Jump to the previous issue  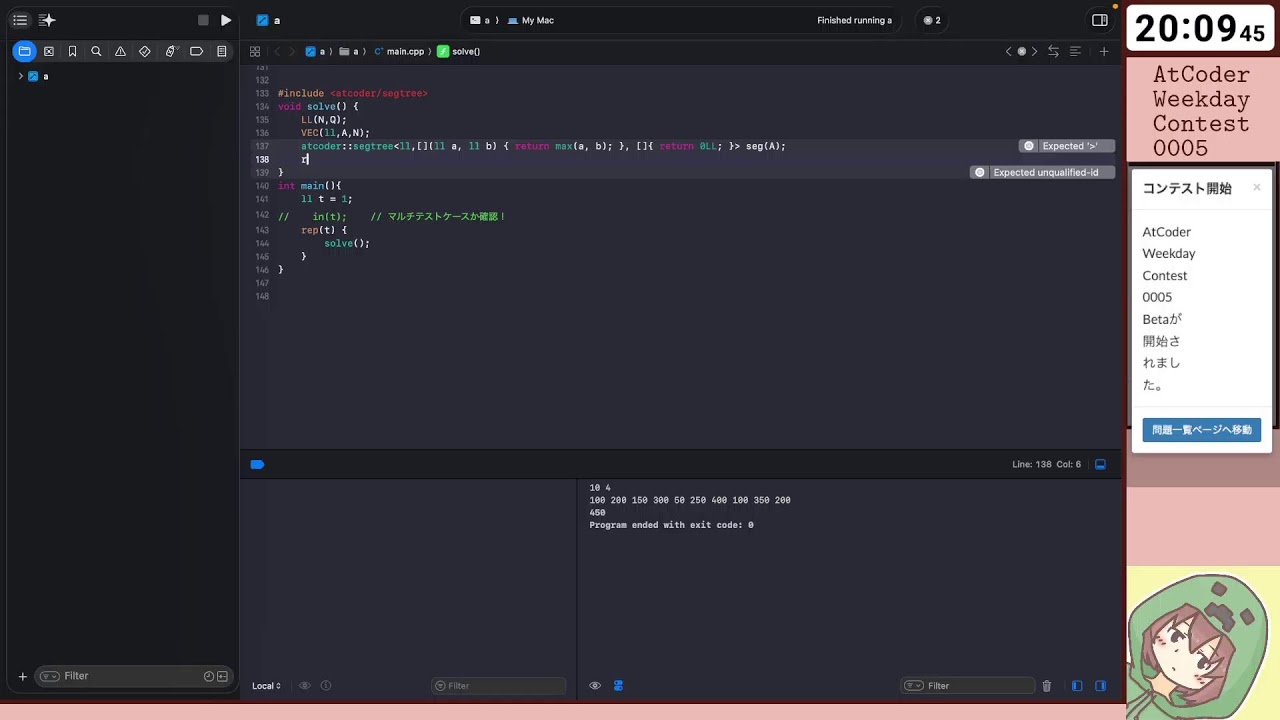pyautogui.click(x=1008, y=51)
